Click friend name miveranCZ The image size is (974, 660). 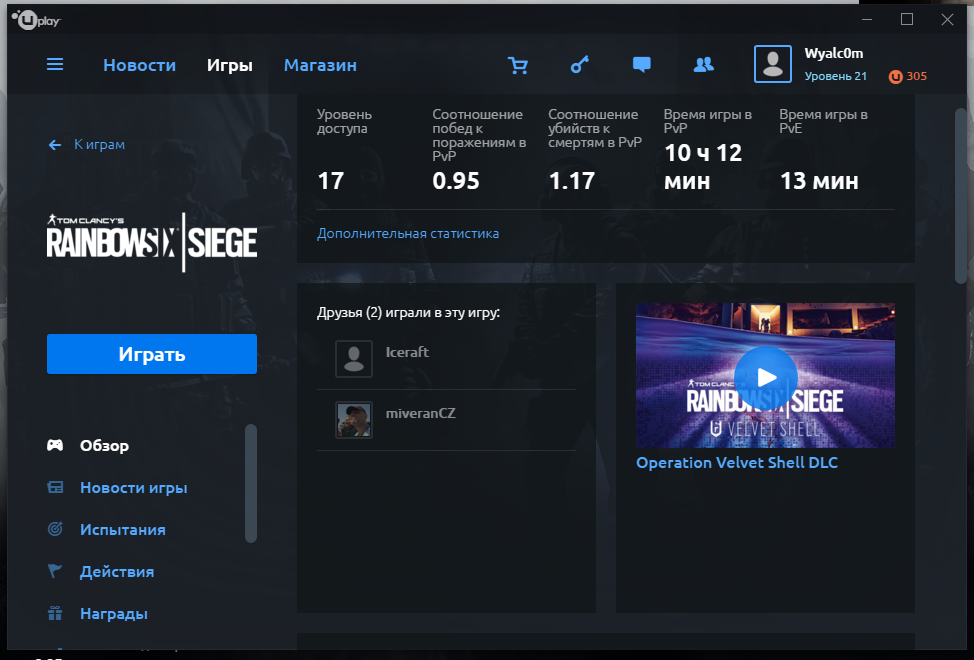tap(421, 413)
